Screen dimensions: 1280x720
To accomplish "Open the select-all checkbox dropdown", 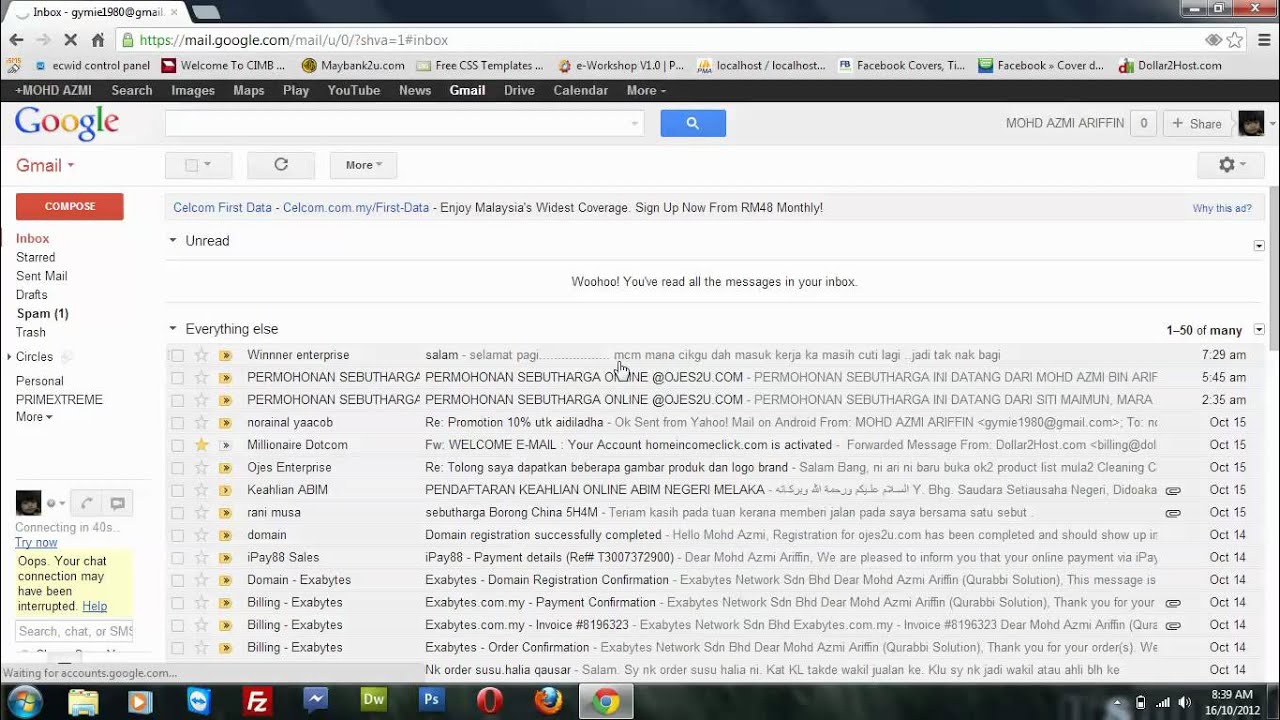I will [207, 165].
